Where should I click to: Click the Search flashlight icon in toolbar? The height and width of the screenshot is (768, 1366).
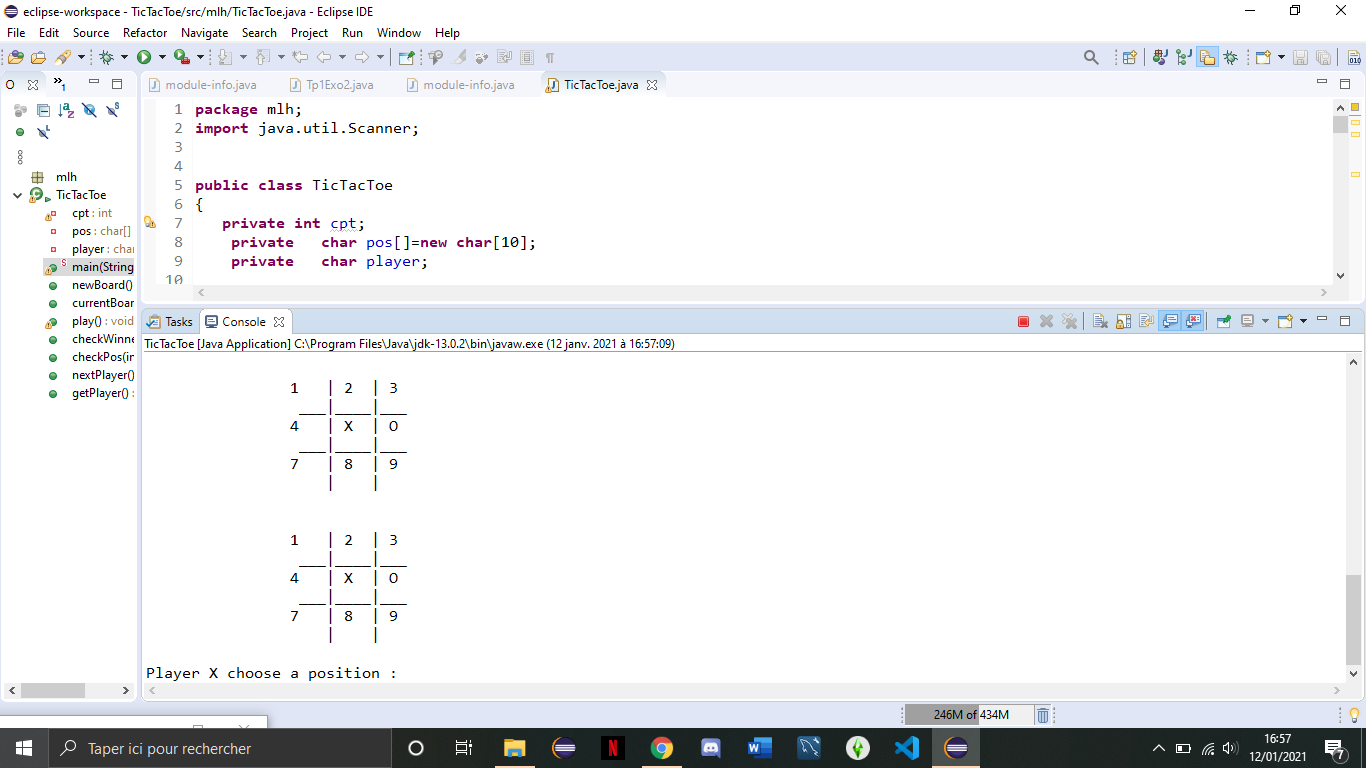click(x=63, y=58)
